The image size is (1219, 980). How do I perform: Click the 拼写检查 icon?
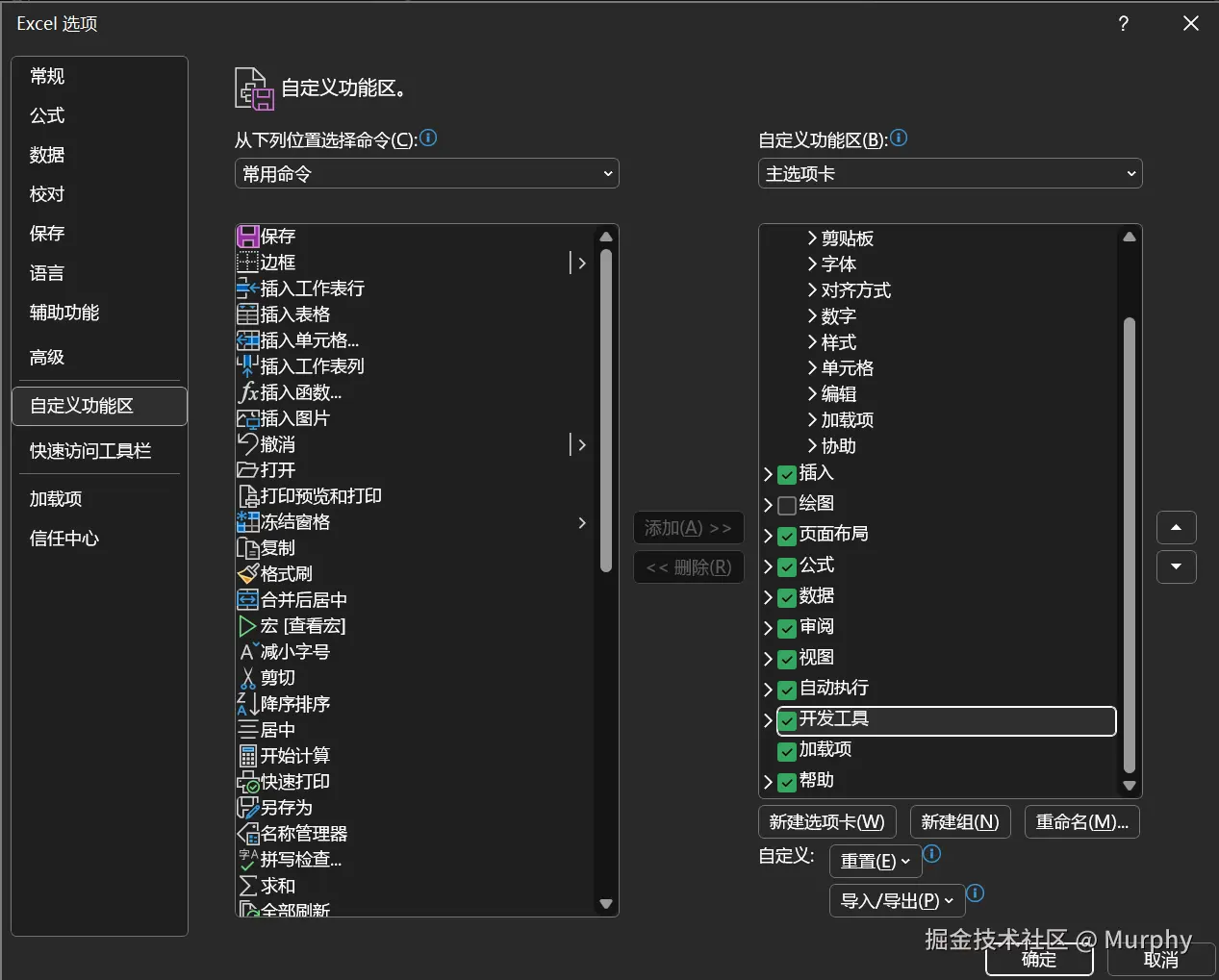(x=248, y=860)
